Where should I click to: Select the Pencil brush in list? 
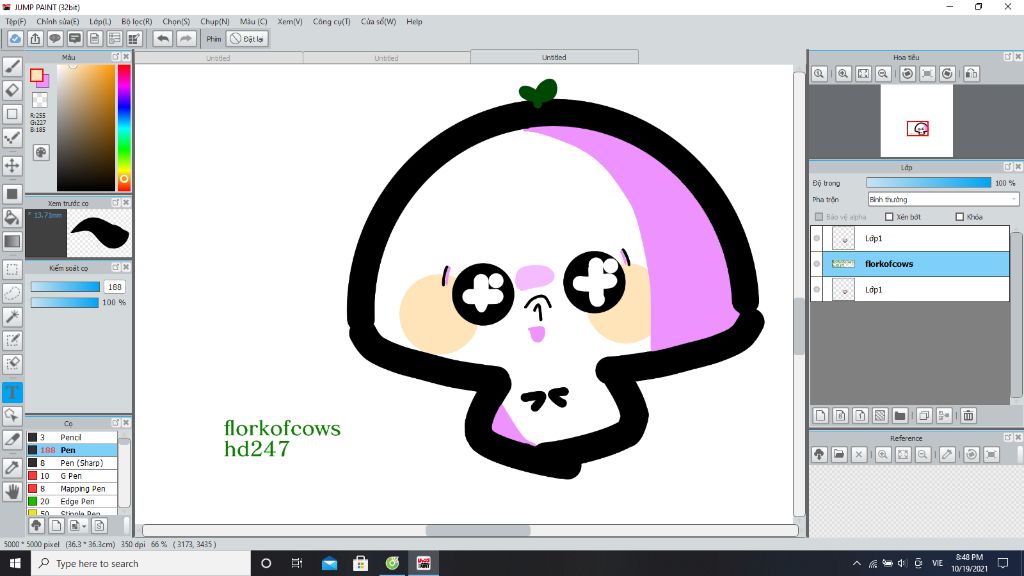72,437
